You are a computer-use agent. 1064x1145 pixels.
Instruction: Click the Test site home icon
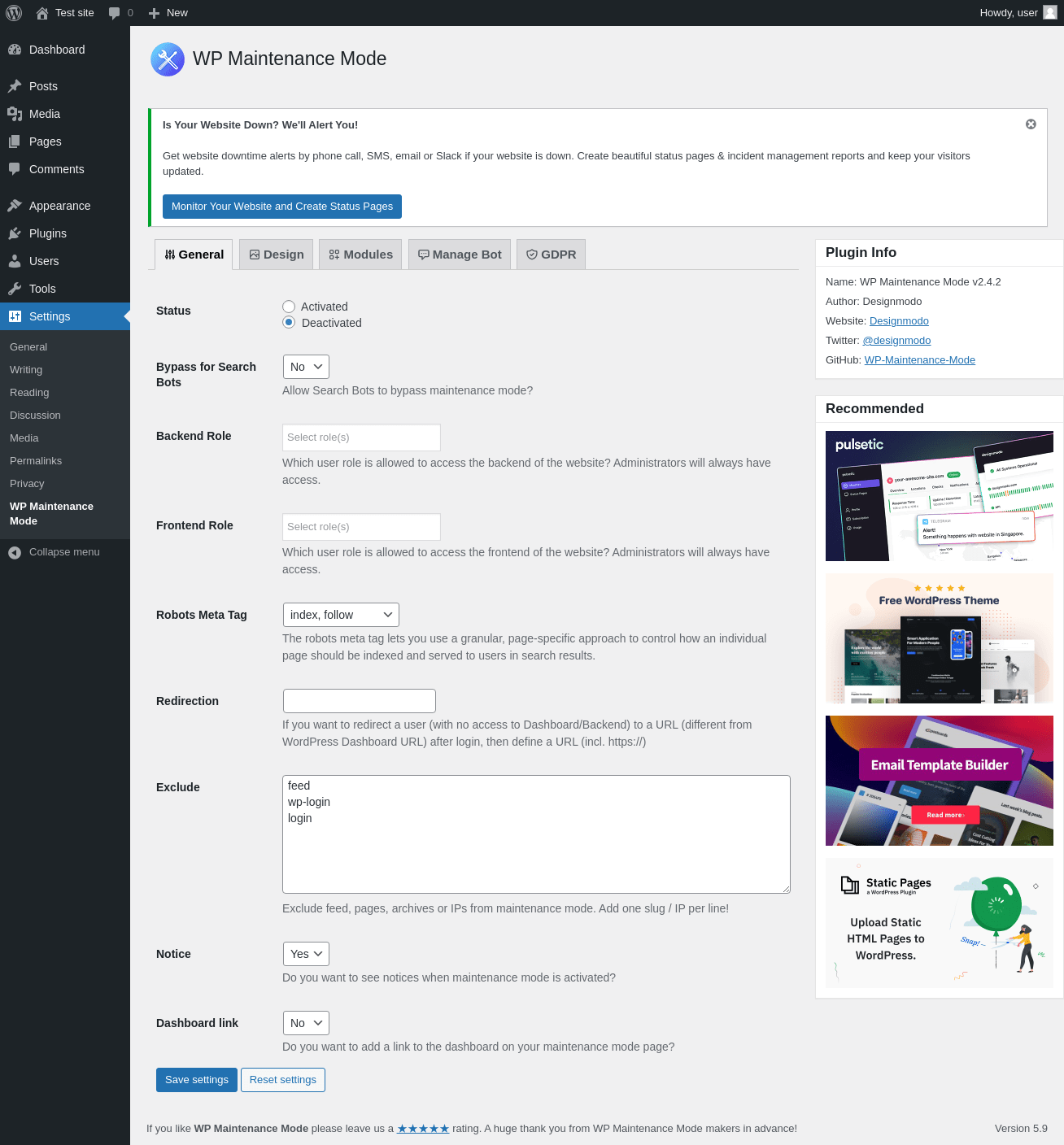42,13
